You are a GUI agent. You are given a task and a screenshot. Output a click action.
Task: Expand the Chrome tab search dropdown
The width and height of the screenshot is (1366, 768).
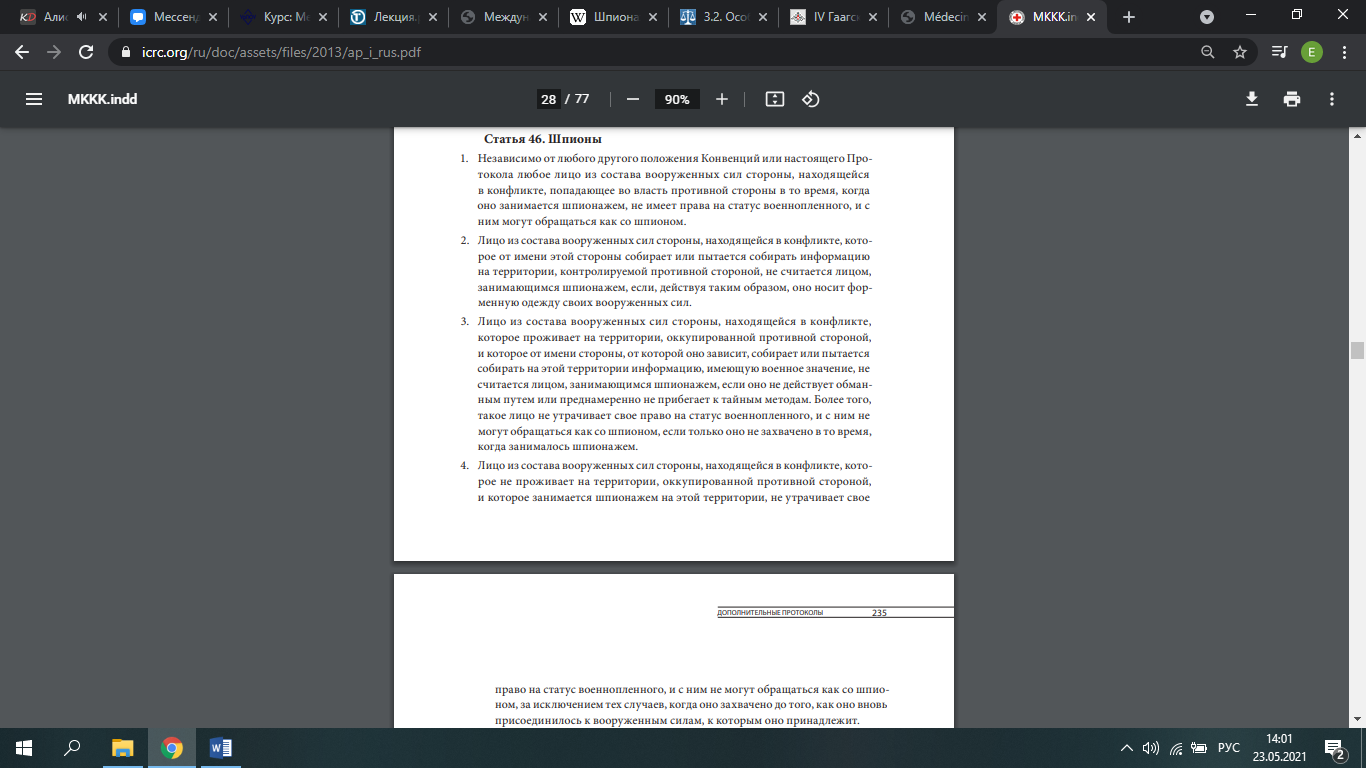[1207, 17]
